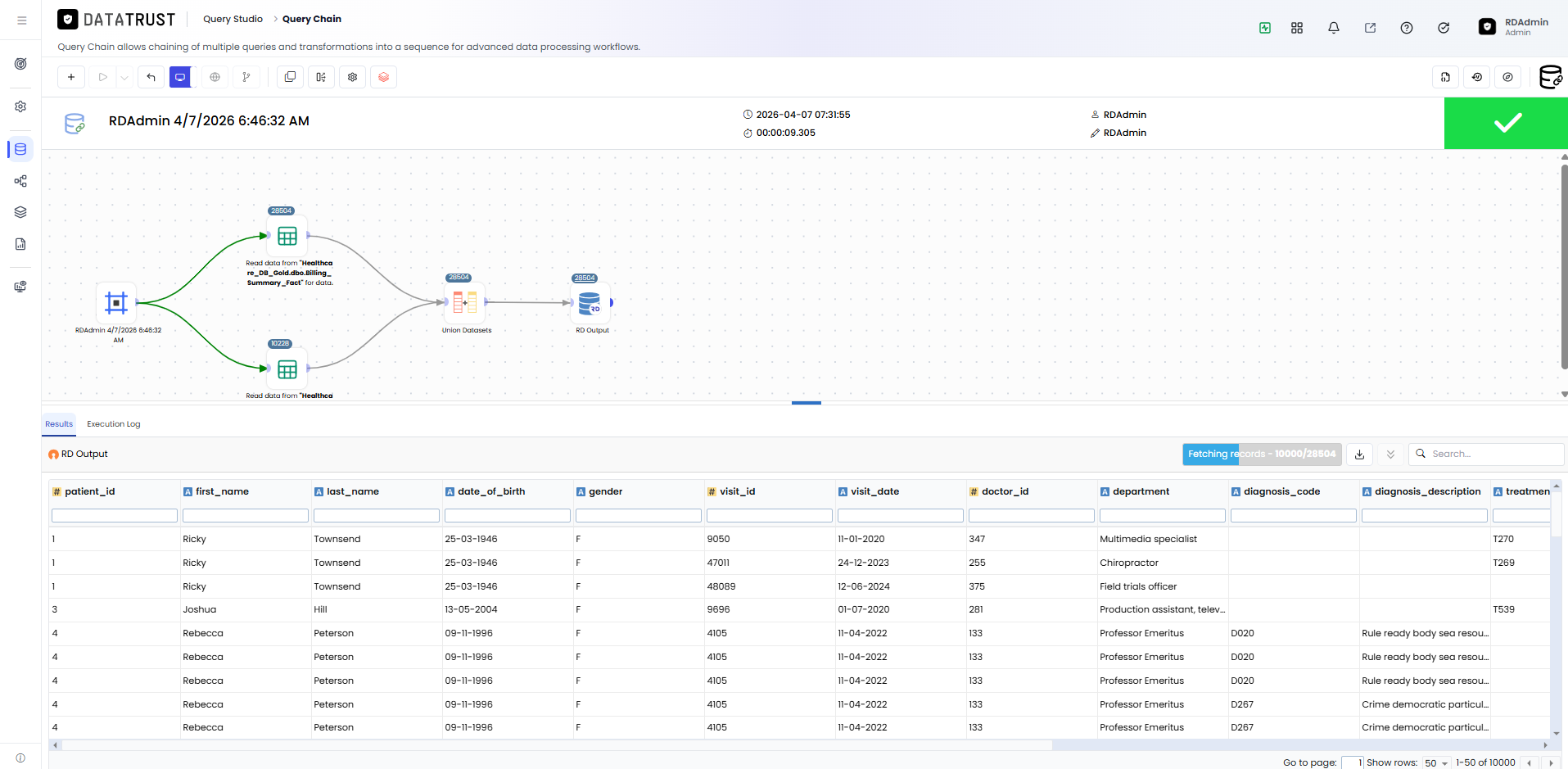Select the RDAdmin start node on canvas
The image size is (1568, 769).
[x=116, y=303]
